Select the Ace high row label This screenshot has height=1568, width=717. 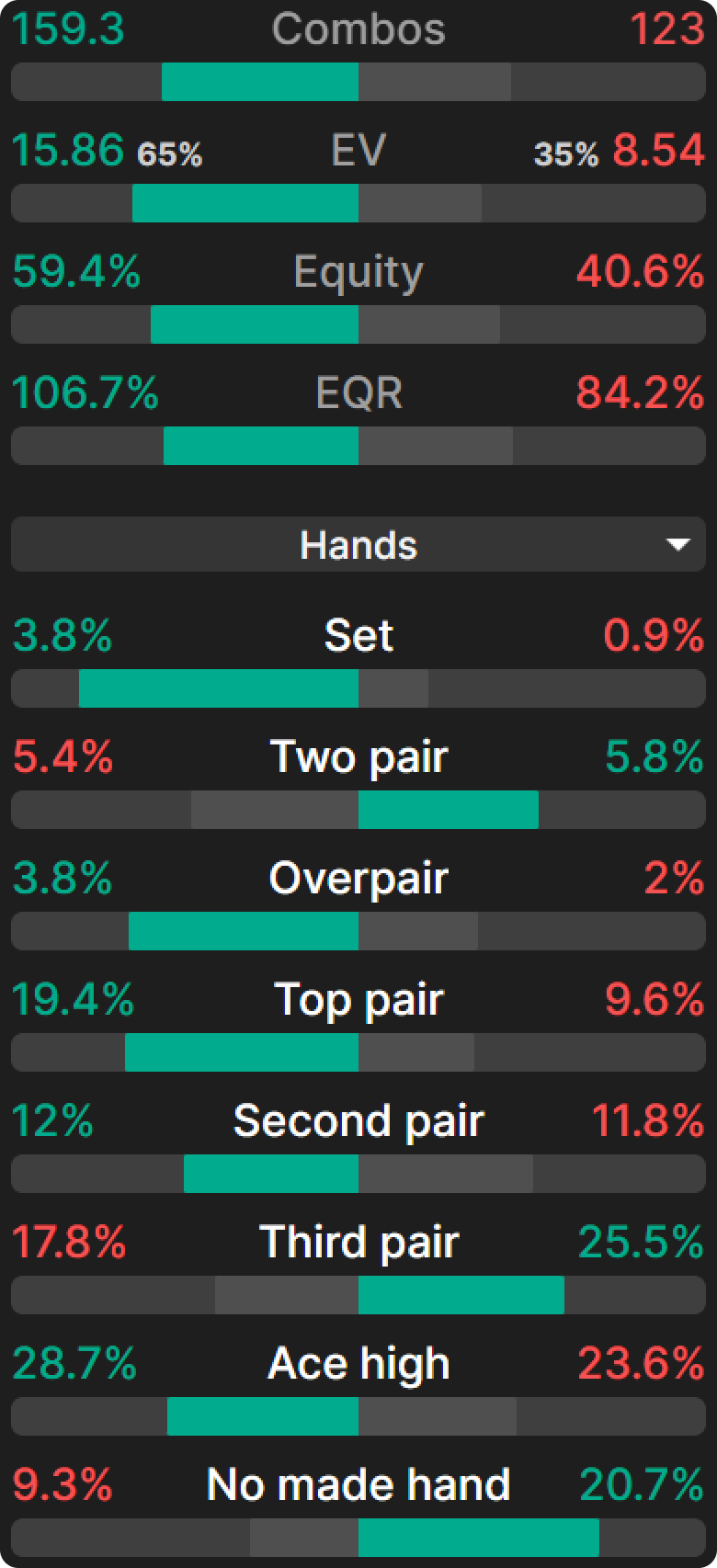358,1363
